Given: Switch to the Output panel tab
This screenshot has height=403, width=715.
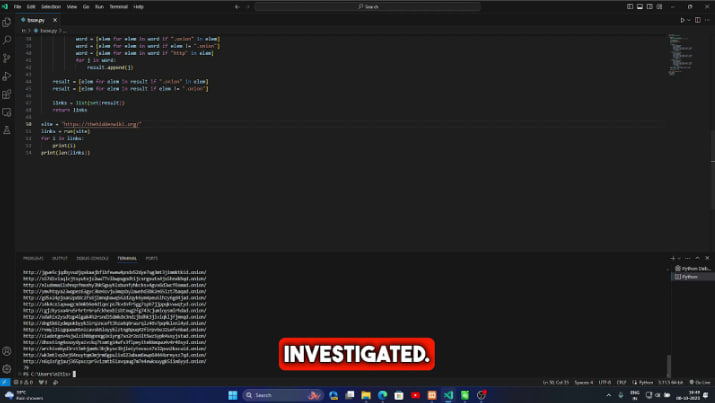Looking at the screenshot, I should (x=60, y=258).
